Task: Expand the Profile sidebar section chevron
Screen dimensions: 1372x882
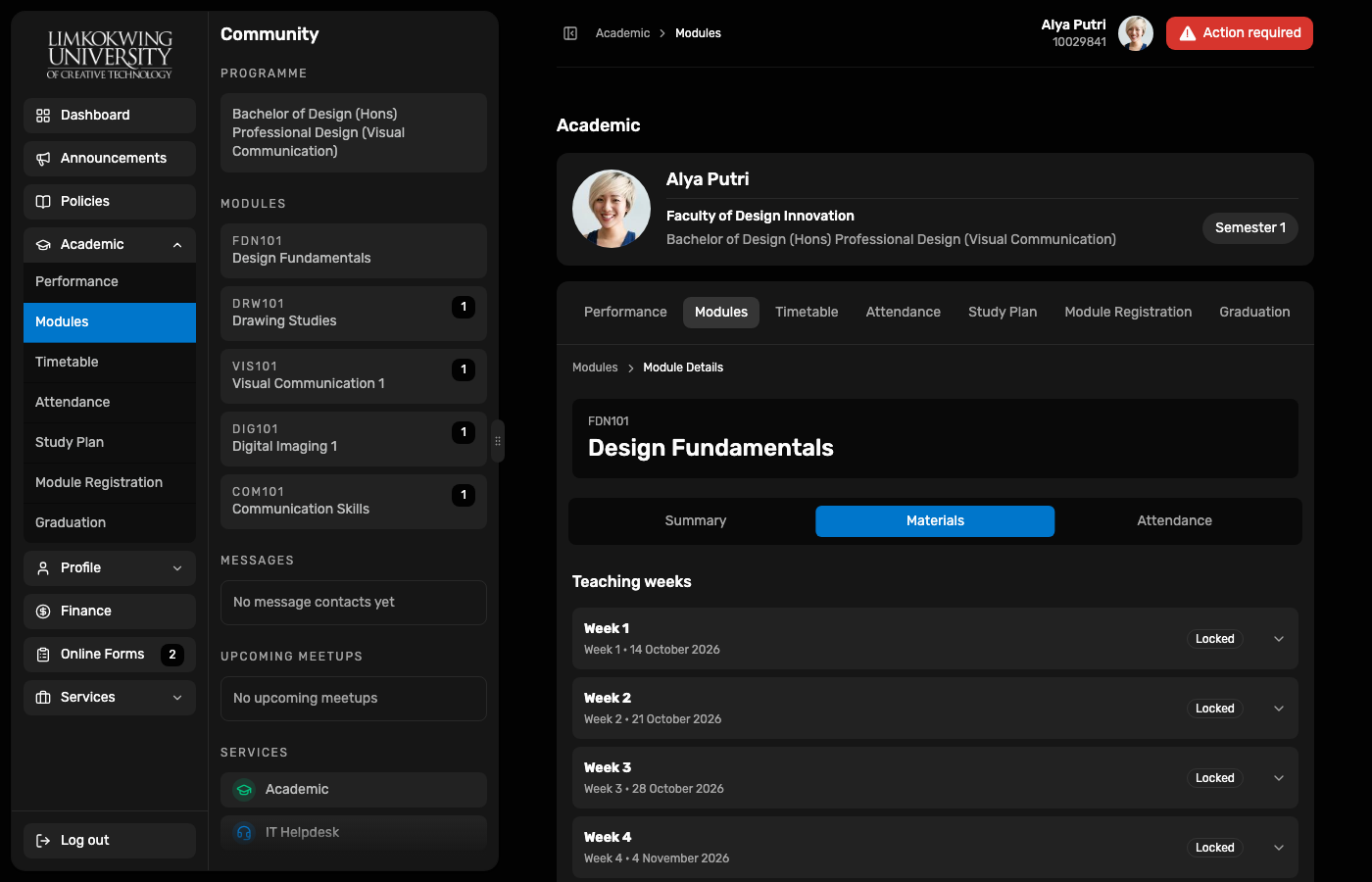Action: pyautogui.click(x=177, y=568)
